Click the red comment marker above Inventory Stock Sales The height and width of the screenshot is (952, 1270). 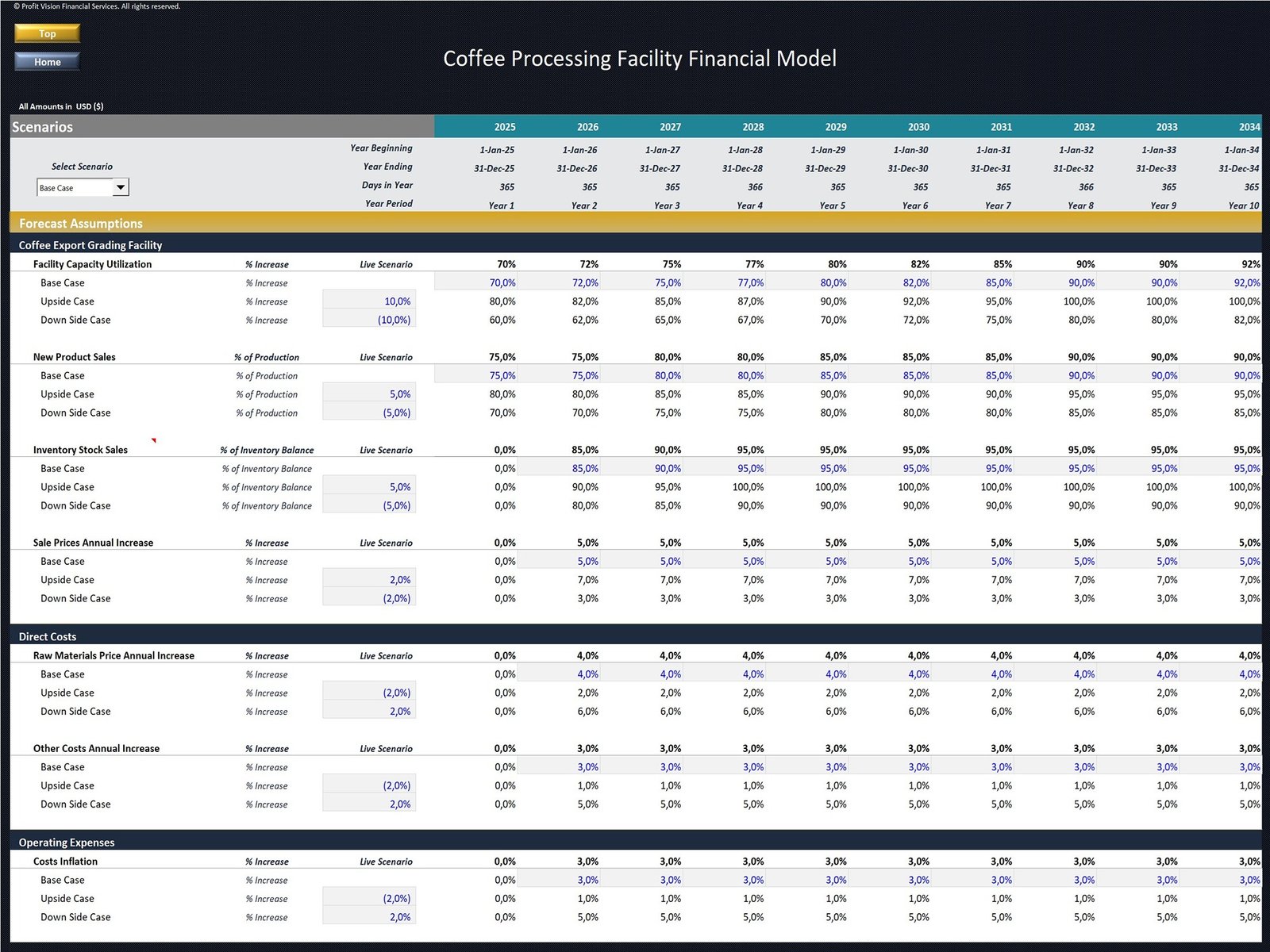tap(154, 440)
